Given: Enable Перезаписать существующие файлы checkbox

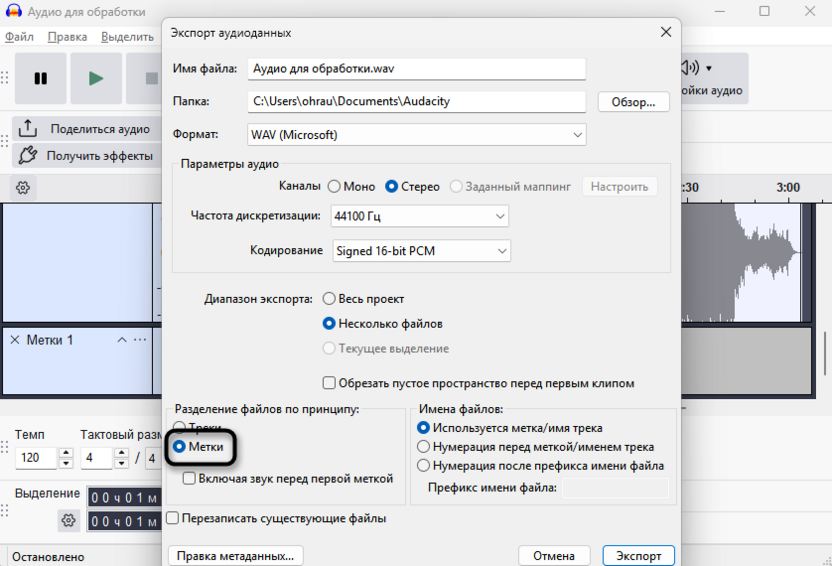Looking at the screenshot, I should (x=172, y=518).
